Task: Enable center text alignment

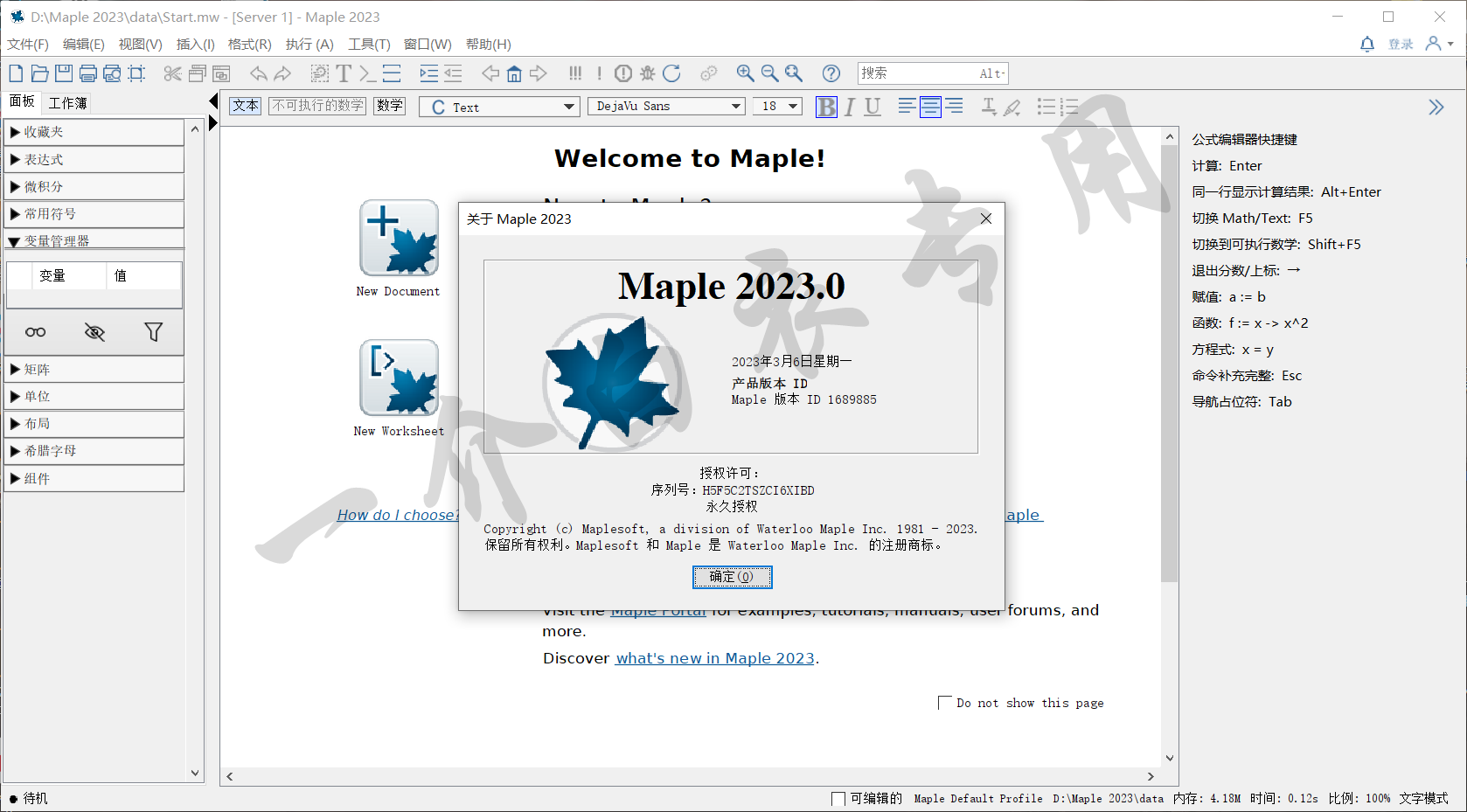Action: tap(930, 107)
